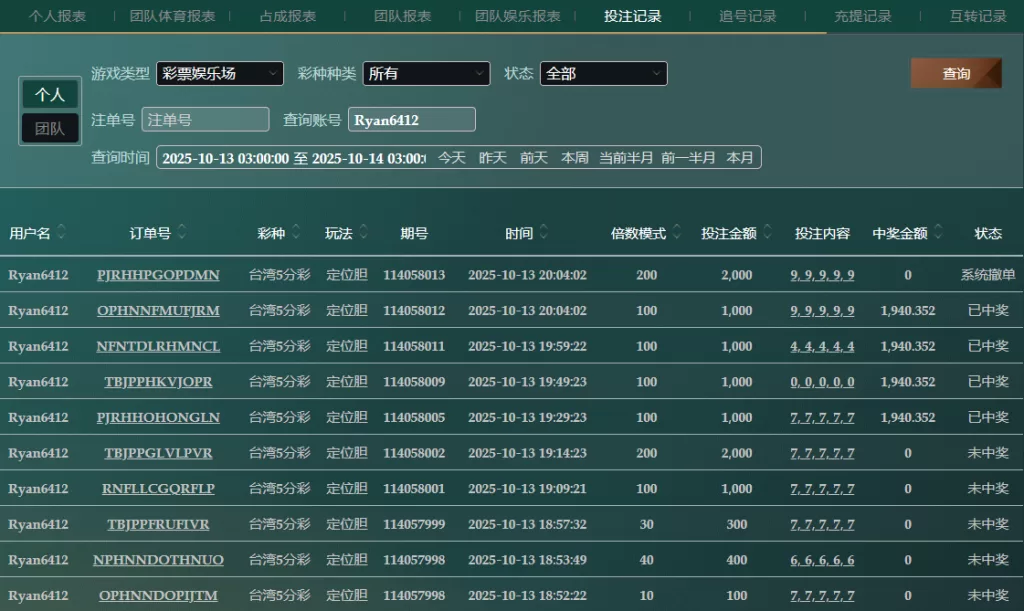Click the 注单号 input field
This screenshot has width=1024, height=611.
[x=205, y=120]
